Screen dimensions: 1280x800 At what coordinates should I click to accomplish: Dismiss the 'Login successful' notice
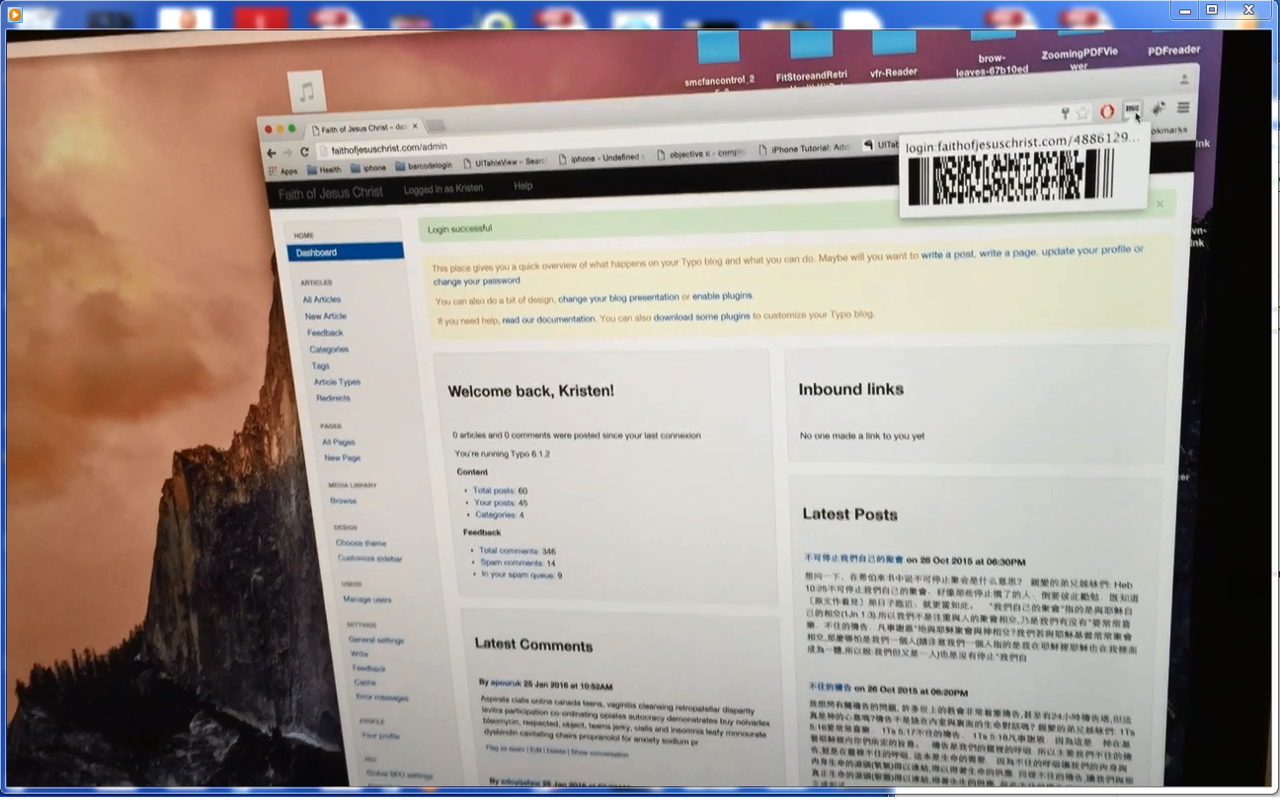click(1160, 204)
